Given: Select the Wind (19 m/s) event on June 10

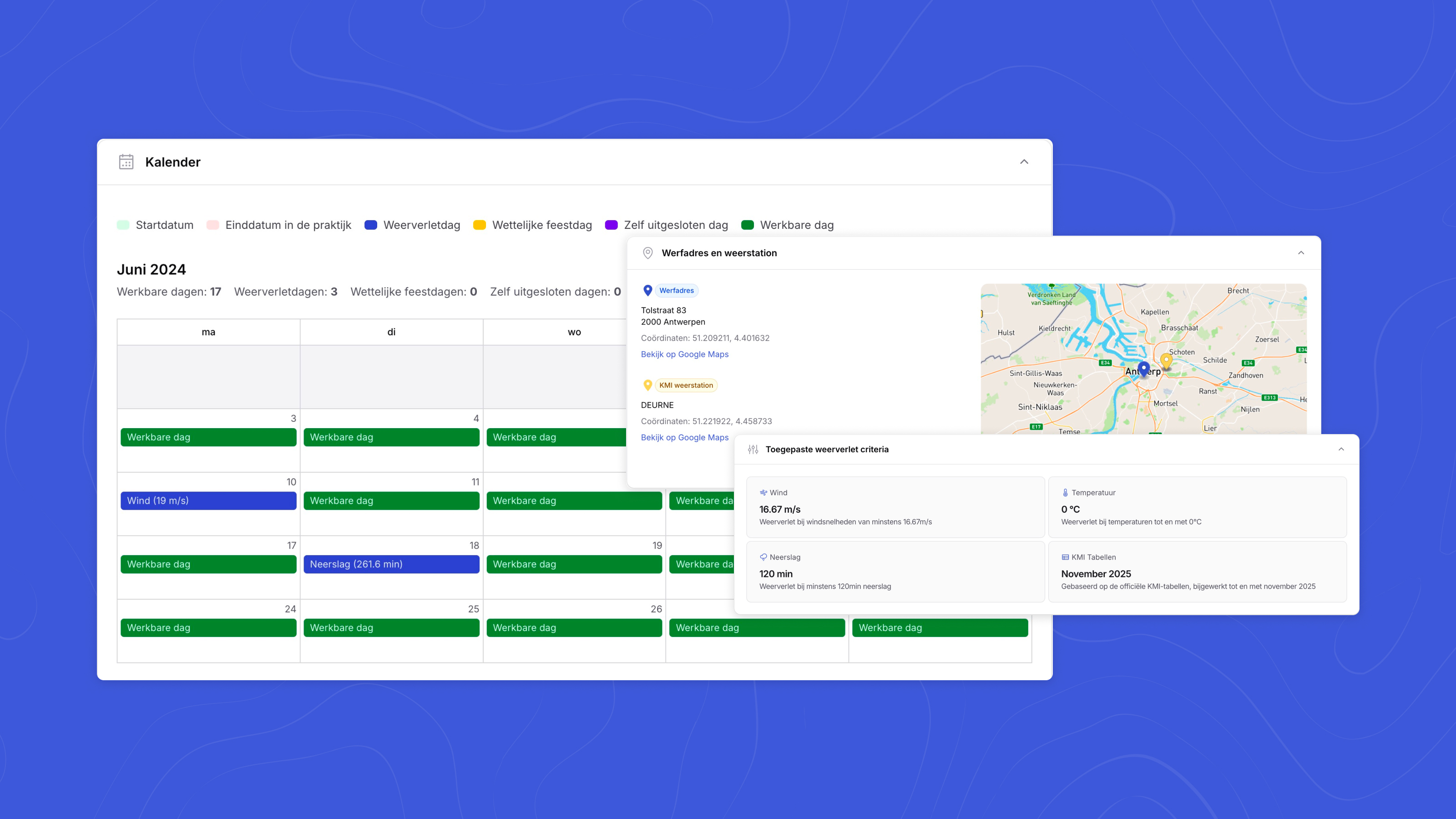Looking at the screenshot, I should [x=208, y=501].
